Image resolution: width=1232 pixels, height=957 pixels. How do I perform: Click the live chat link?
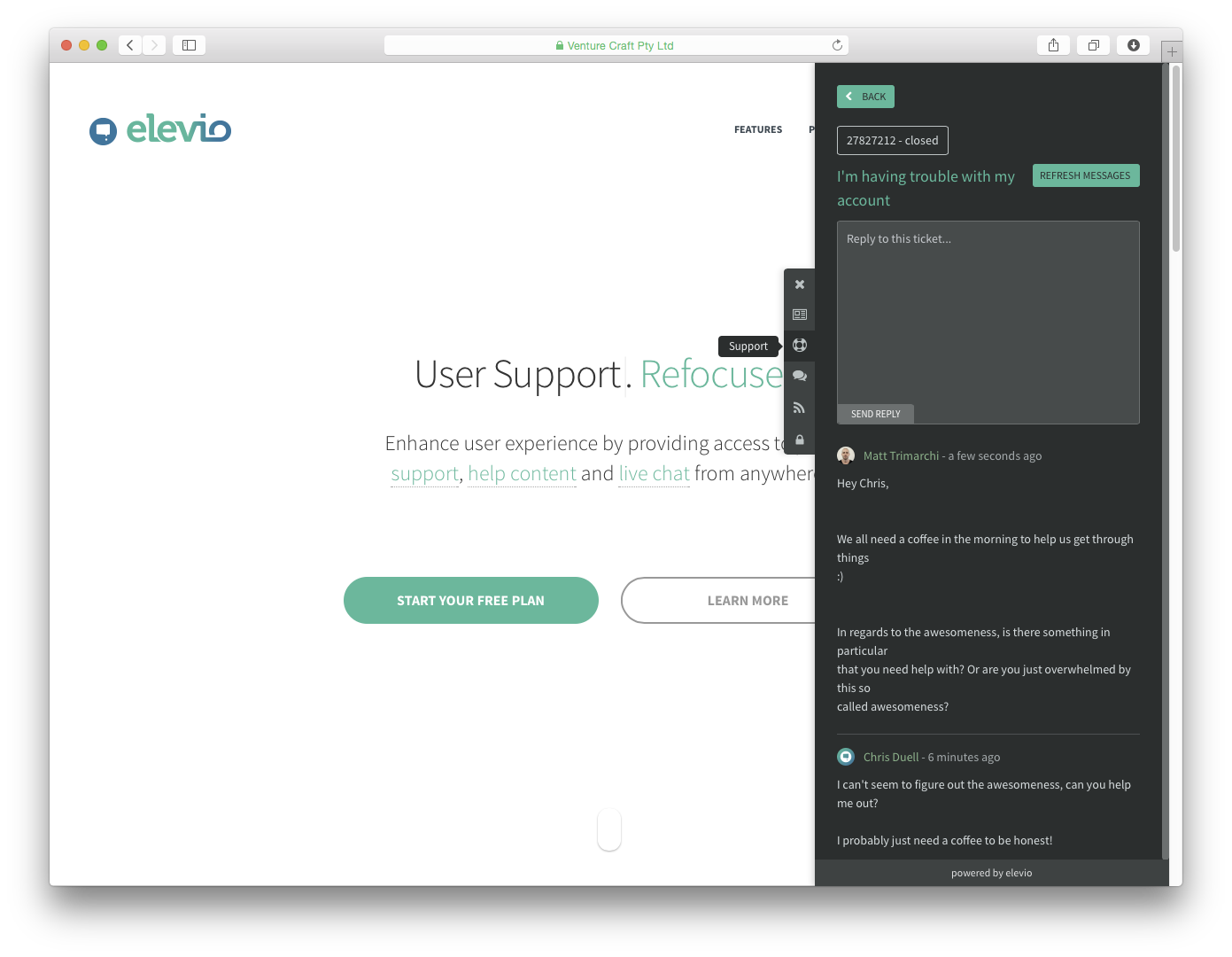(x=654, y=474)
